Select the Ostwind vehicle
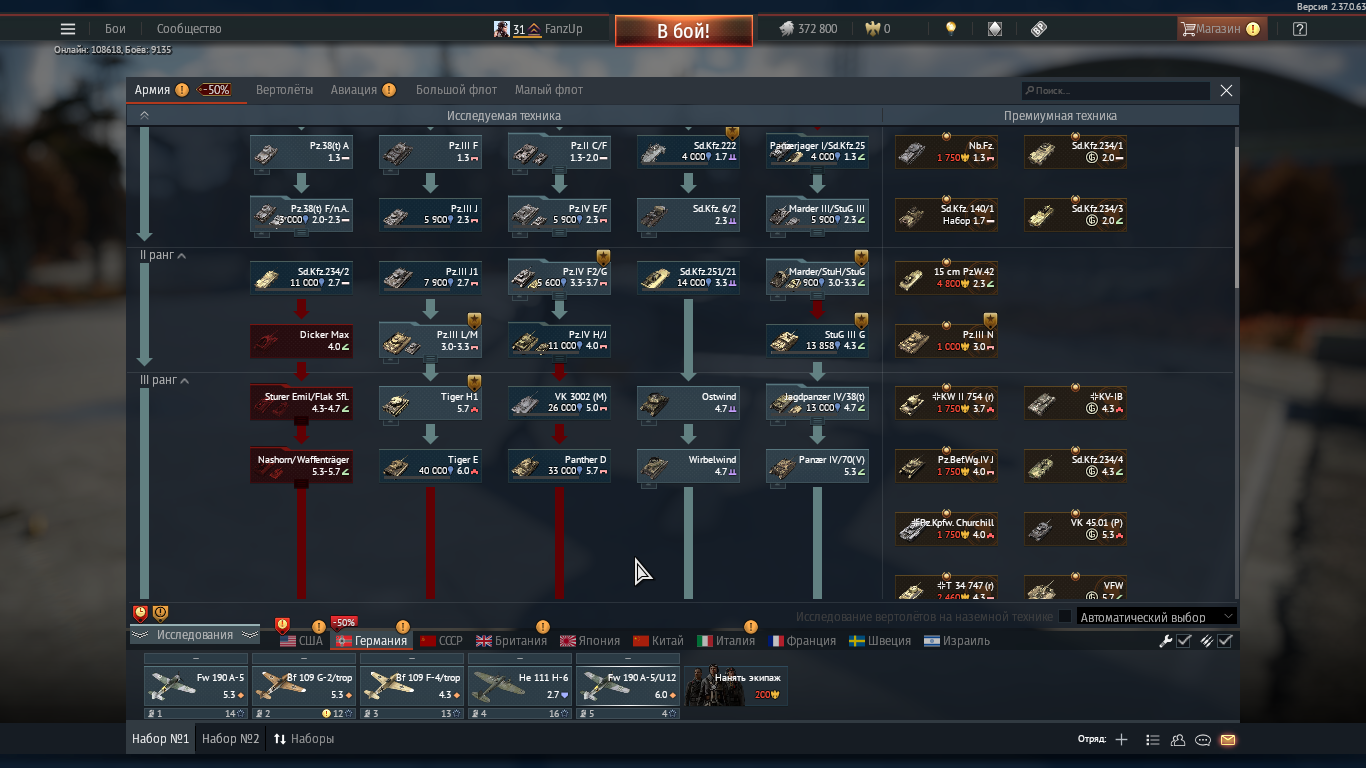Image resolution: width=1366 pixels, height=768 pixels. click(x=688, y=403)
